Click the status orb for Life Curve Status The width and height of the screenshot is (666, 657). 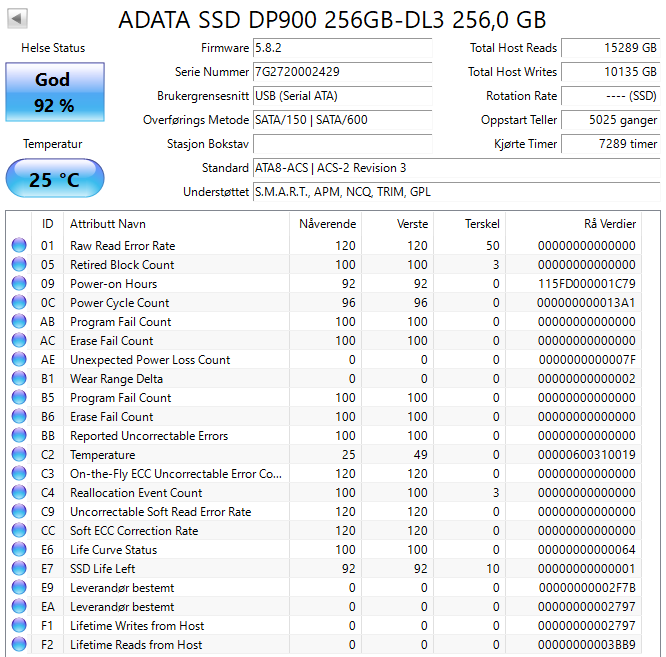(19, 549)
